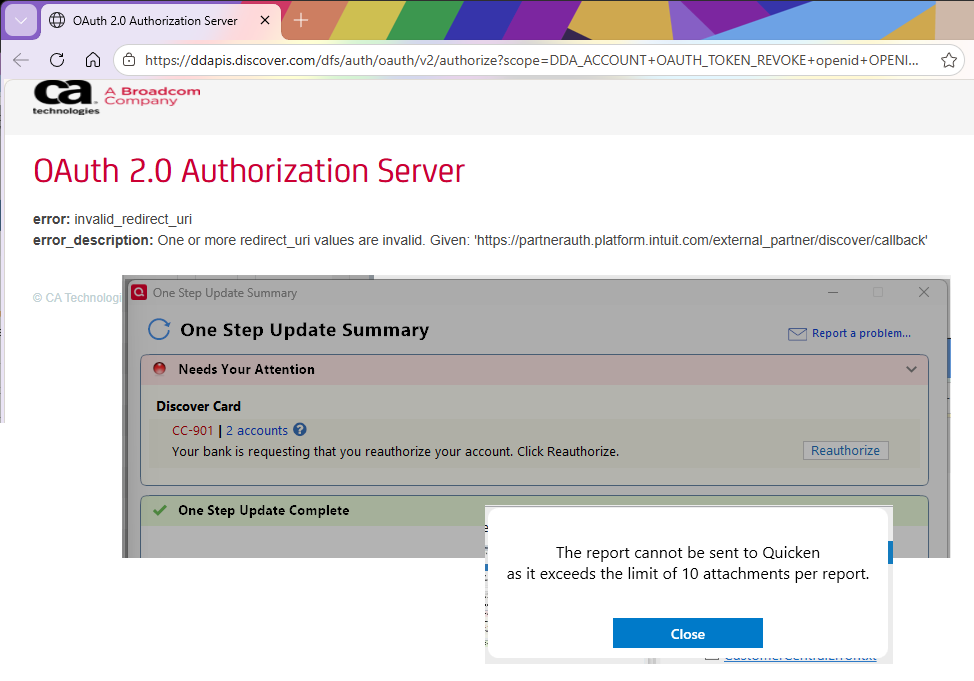The image size is (974, 681).
Task: Go to the browser home page
Action: pos(93,60)
